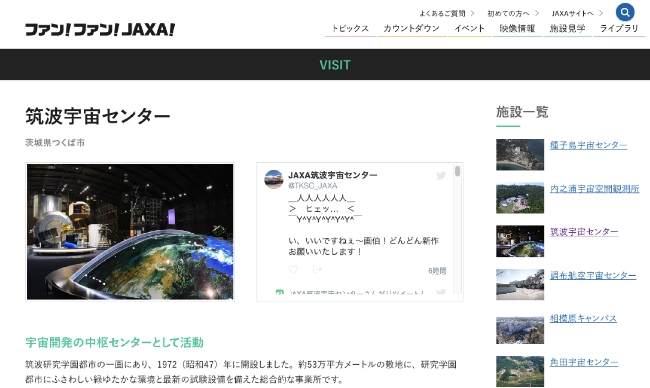Open 映像情報 menu item

click(517, 29)
